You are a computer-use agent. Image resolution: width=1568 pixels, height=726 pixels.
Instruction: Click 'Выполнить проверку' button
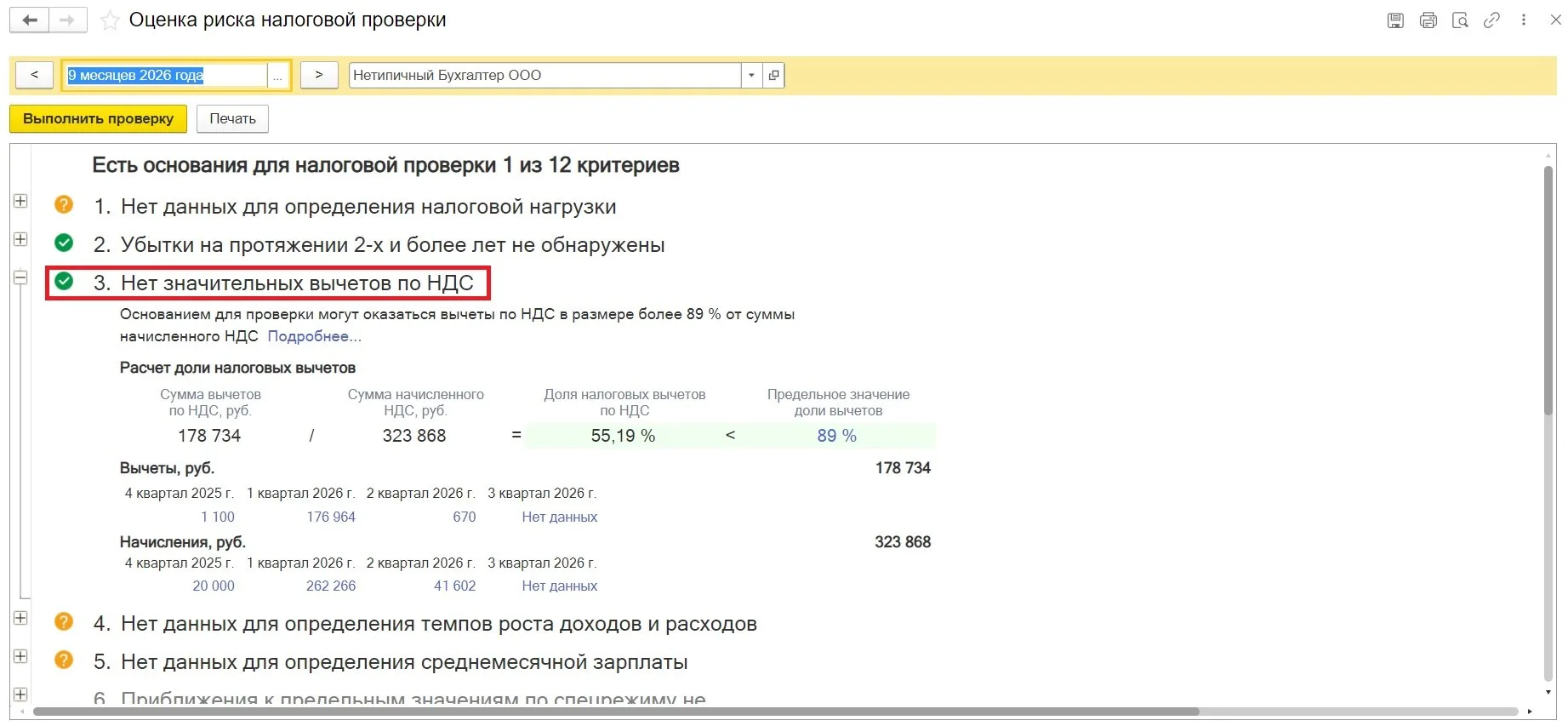point(98,118)
